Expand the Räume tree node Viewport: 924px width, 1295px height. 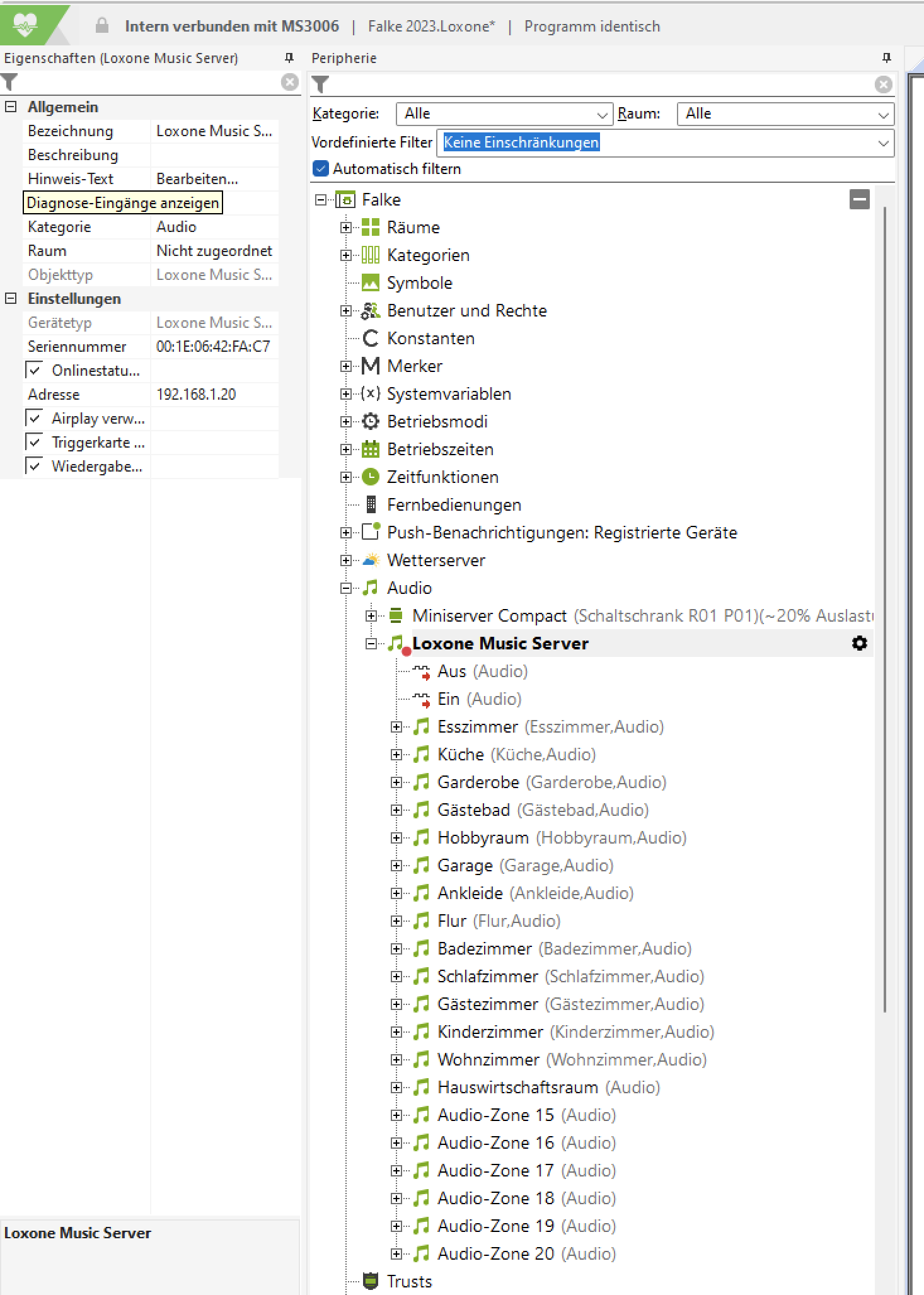pyautogui.click(x=345, y=228)
